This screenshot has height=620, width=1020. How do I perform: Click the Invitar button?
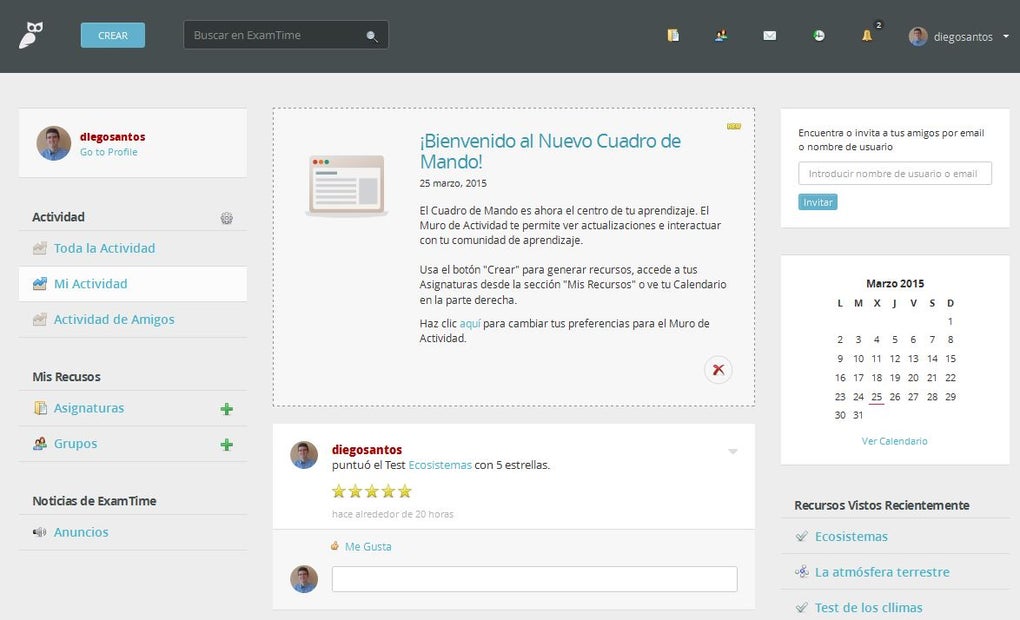click(x=817, y=201)
